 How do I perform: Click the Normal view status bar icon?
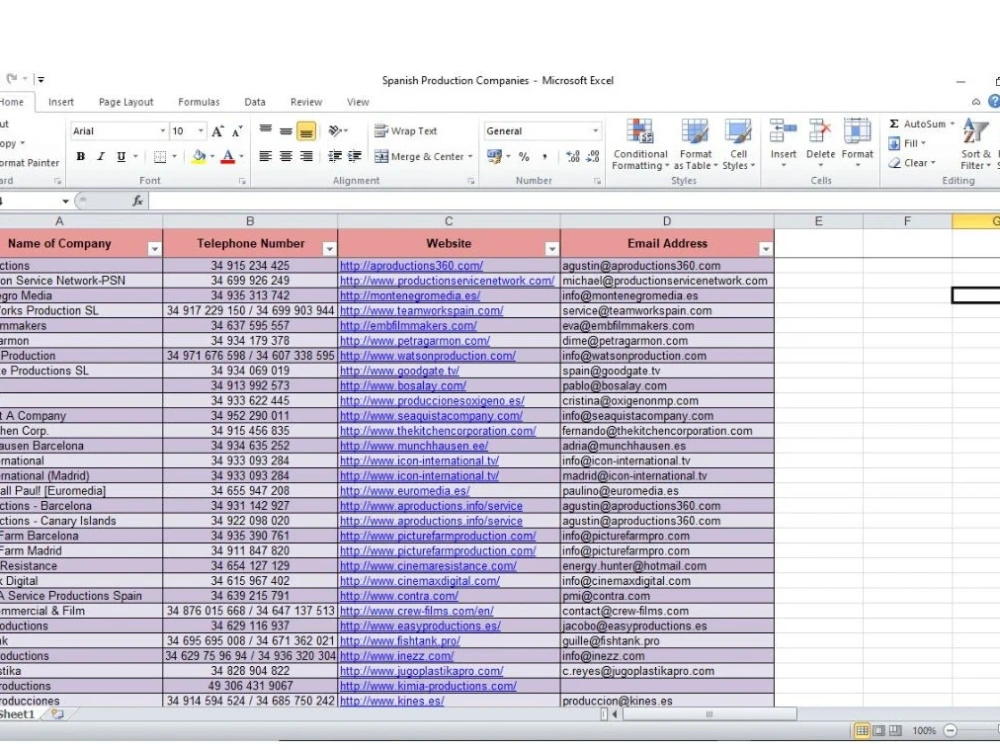pyautogui.click(x=862, y=730)
